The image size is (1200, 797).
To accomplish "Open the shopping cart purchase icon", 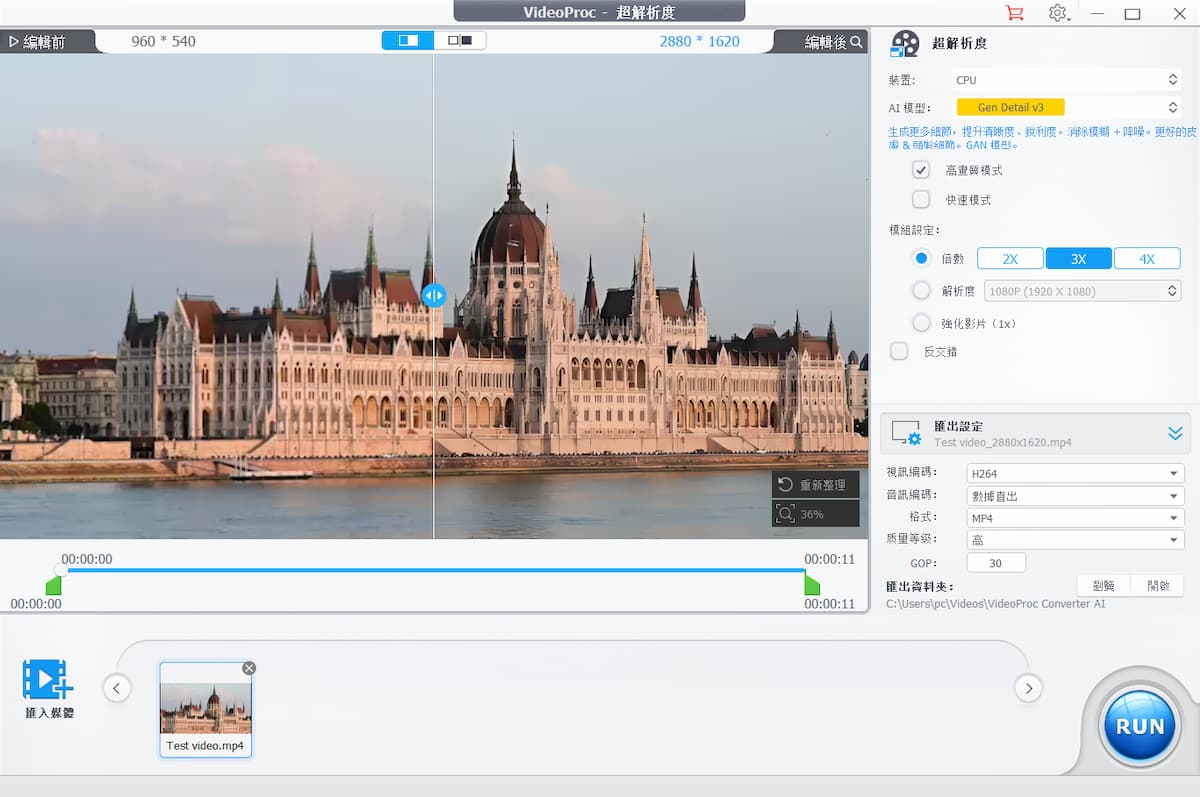I will pyautogui.click(x=1014, y=13).
